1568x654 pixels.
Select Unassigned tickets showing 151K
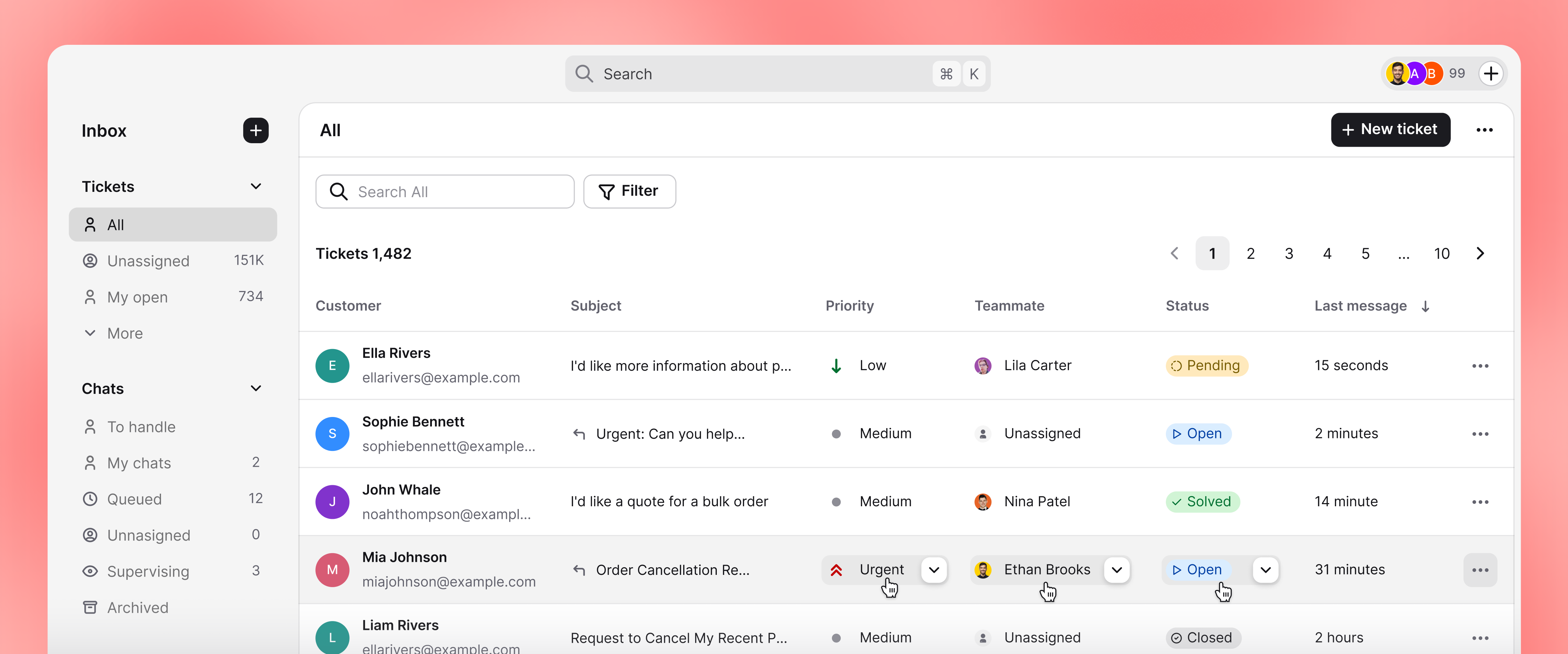[x=173, y=260]
